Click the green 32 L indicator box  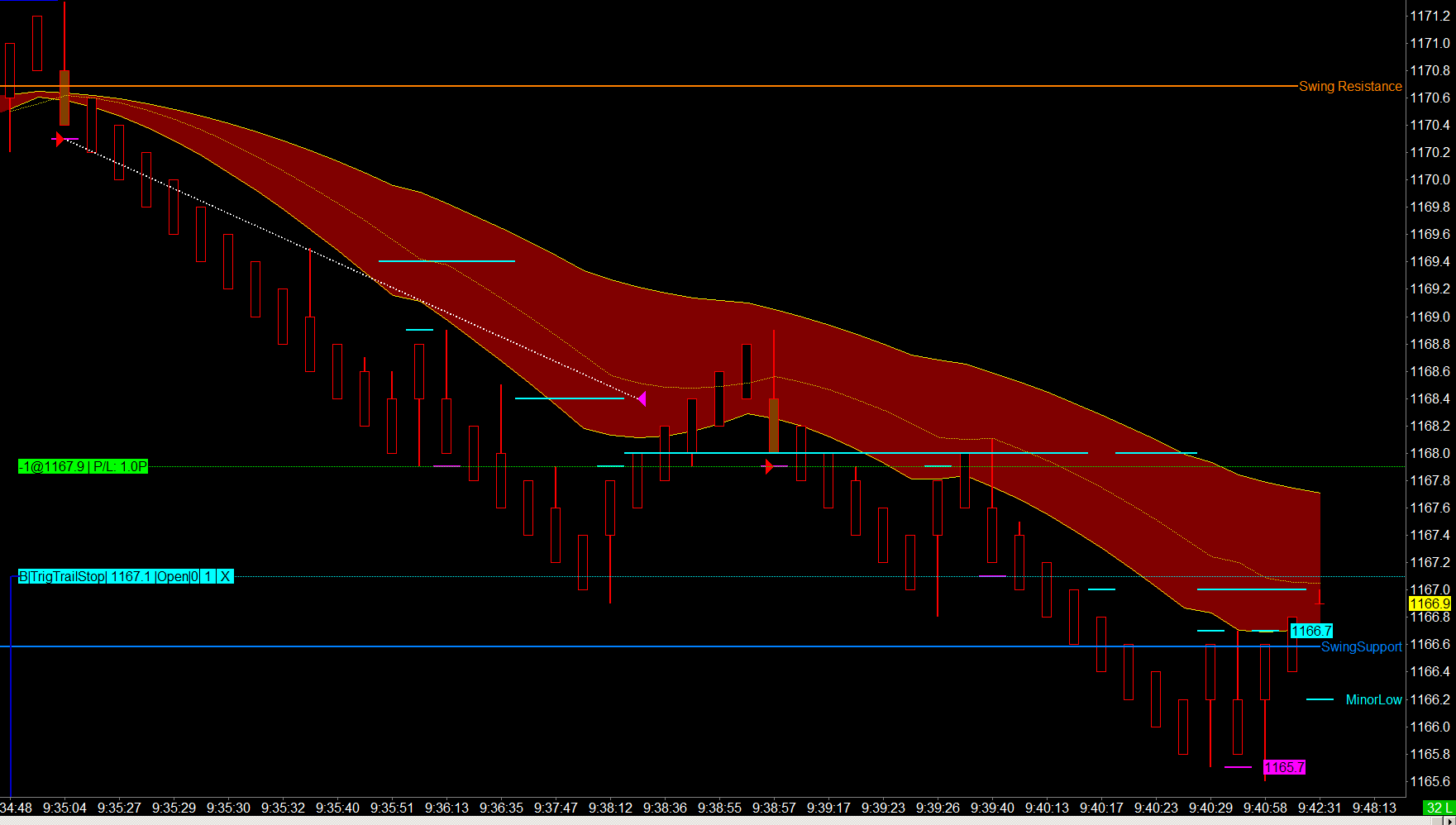click(1439, 808)
